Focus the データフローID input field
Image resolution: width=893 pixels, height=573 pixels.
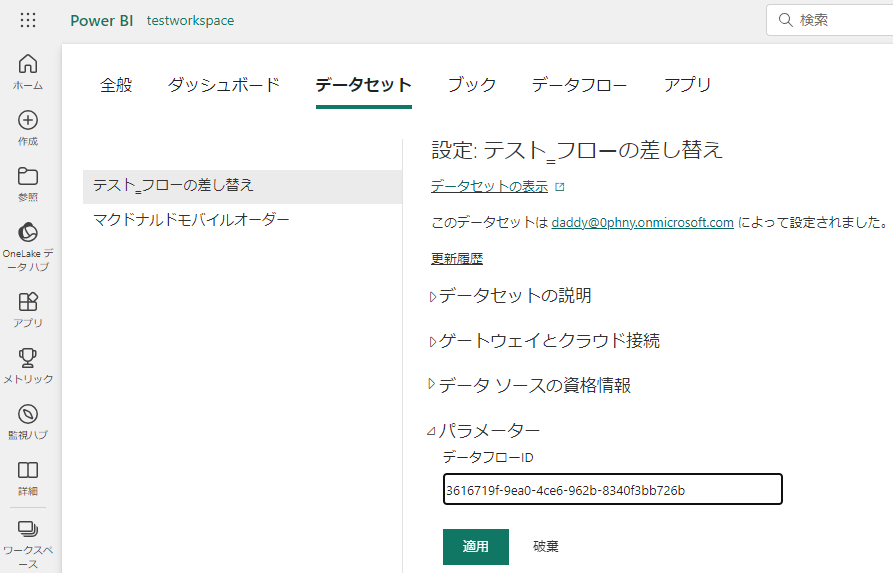pyautogui.click(x=613, y=489)
